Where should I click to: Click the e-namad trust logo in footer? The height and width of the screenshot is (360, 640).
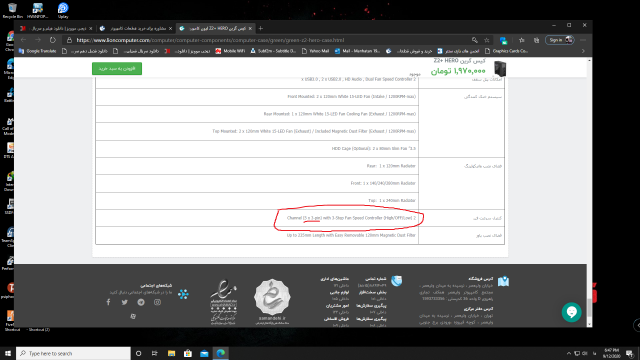click(223, 302)
